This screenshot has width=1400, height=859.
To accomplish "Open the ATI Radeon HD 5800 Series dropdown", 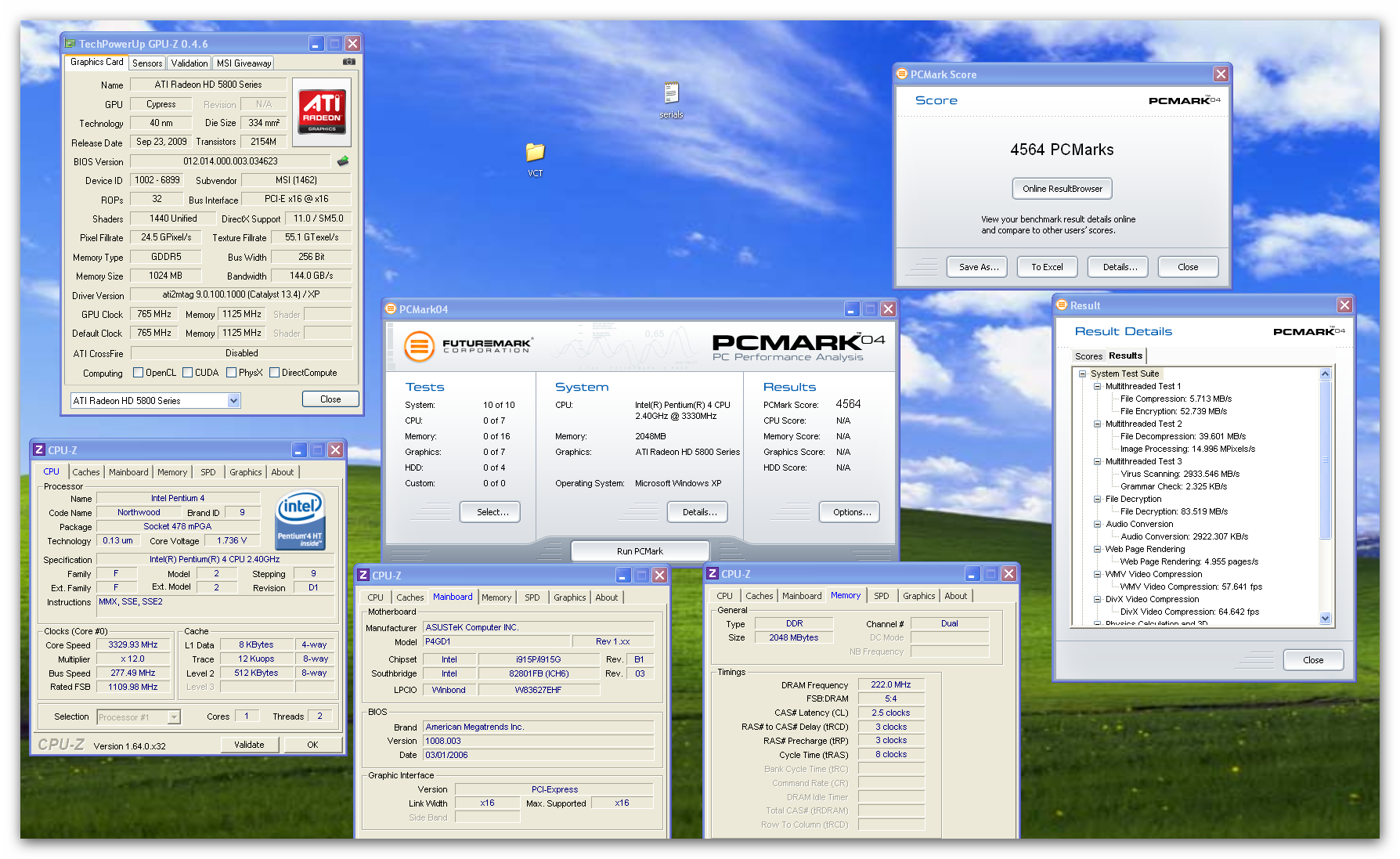I will [233, 401].
